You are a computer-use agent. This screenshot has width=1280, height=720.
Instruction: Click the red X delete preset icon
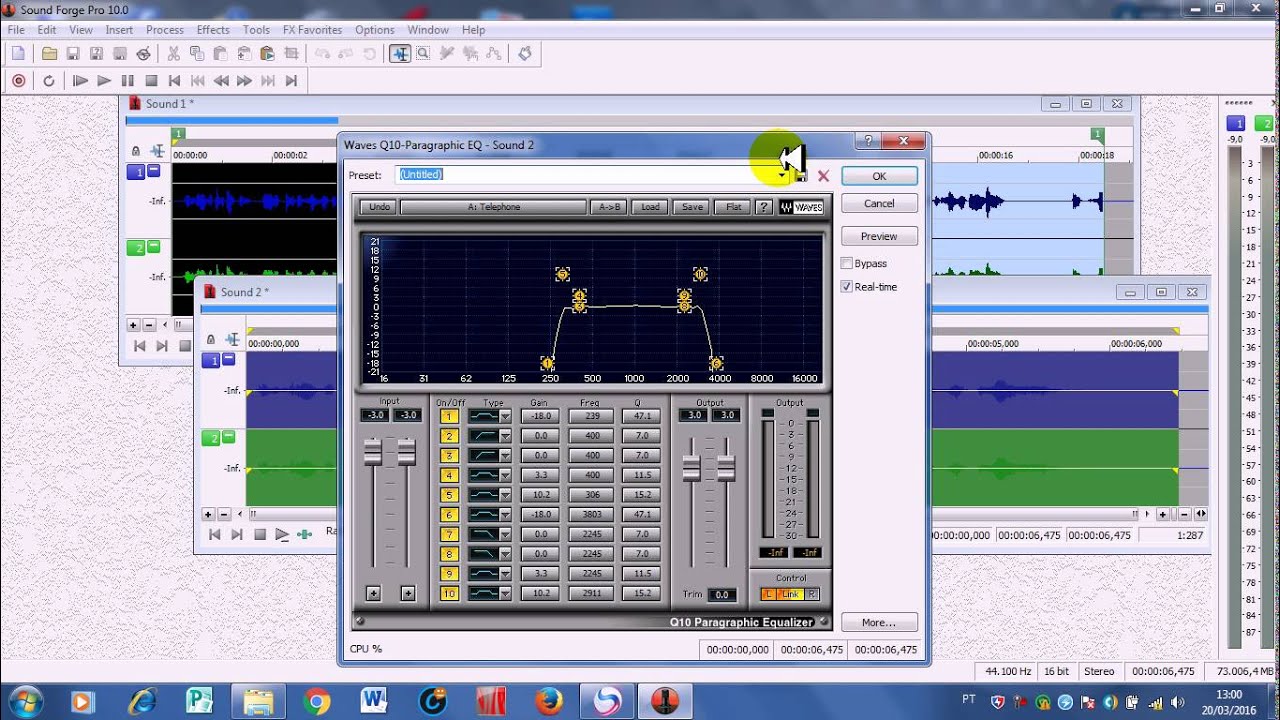[823, 176]
